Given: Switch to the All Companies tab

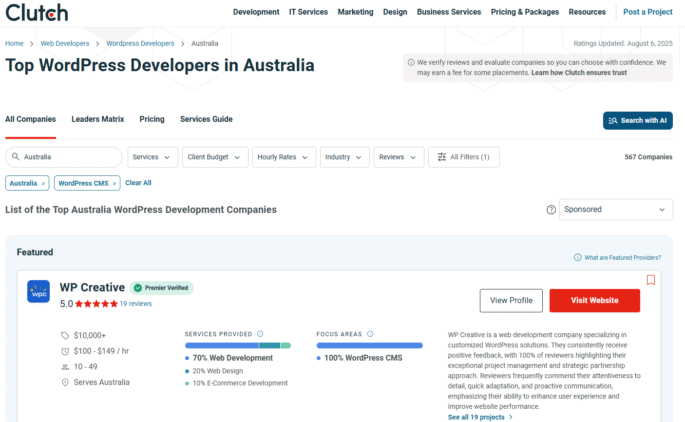Looking at the screenshot, I should pos(31,119).
